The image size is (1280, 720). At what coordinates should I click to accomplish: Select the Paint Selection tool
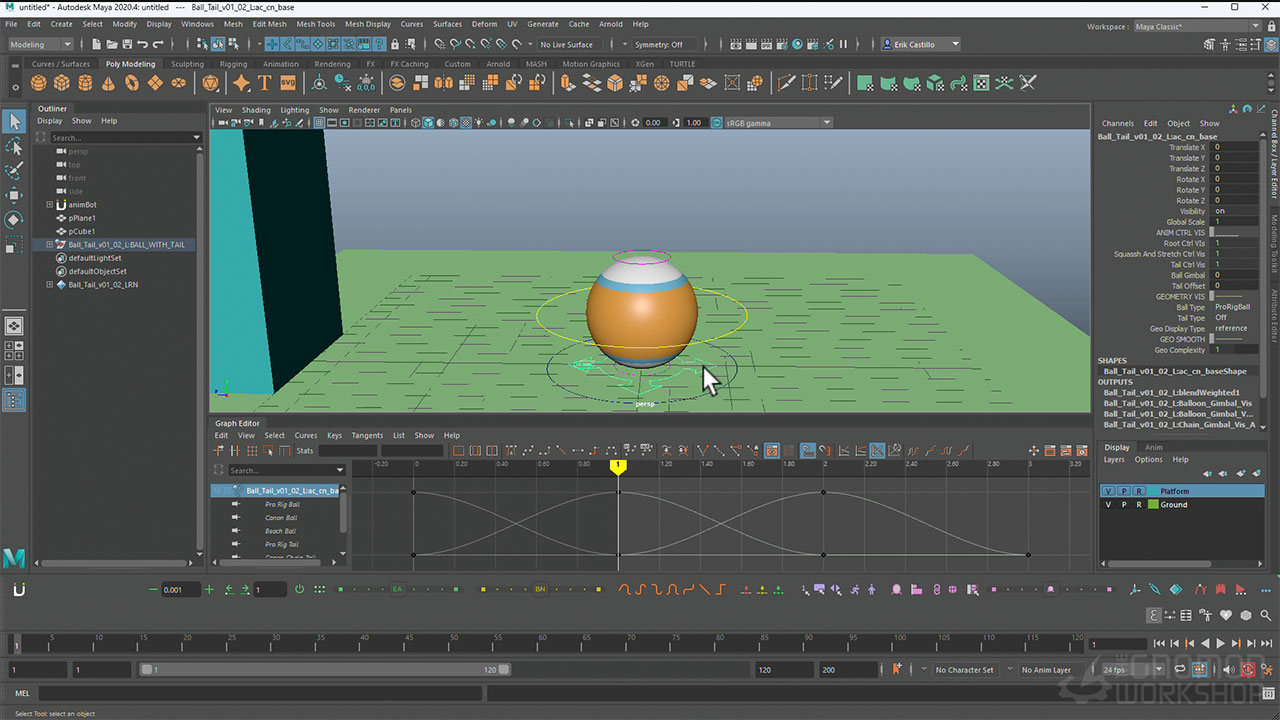(x=14, y=171)
